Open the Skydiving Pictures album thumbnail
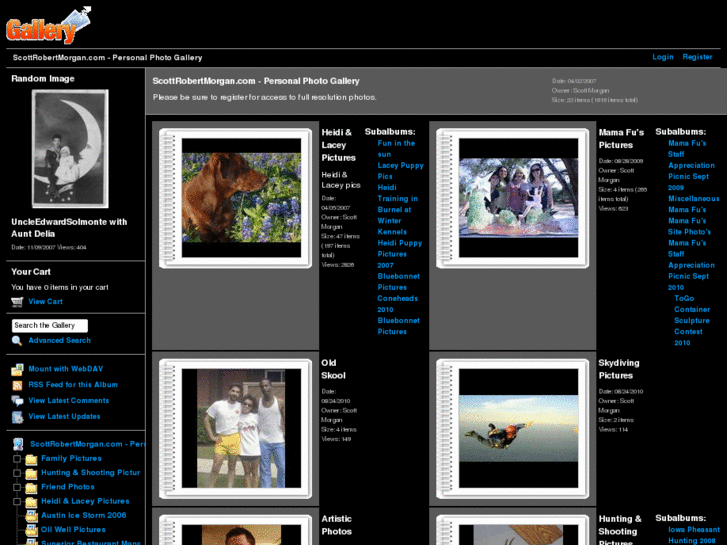727x545 pixels. [x=518, y=428]
